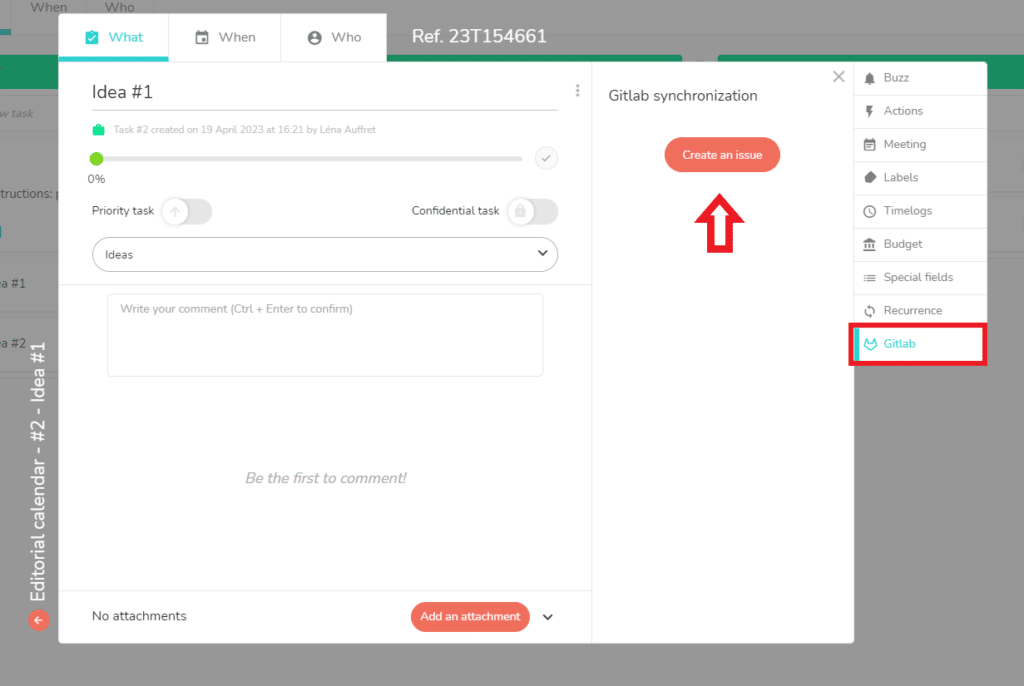Viewport: 1024px width, 686px height.
Task: Open the Ideas category dropdown
Action: (325, 254)
